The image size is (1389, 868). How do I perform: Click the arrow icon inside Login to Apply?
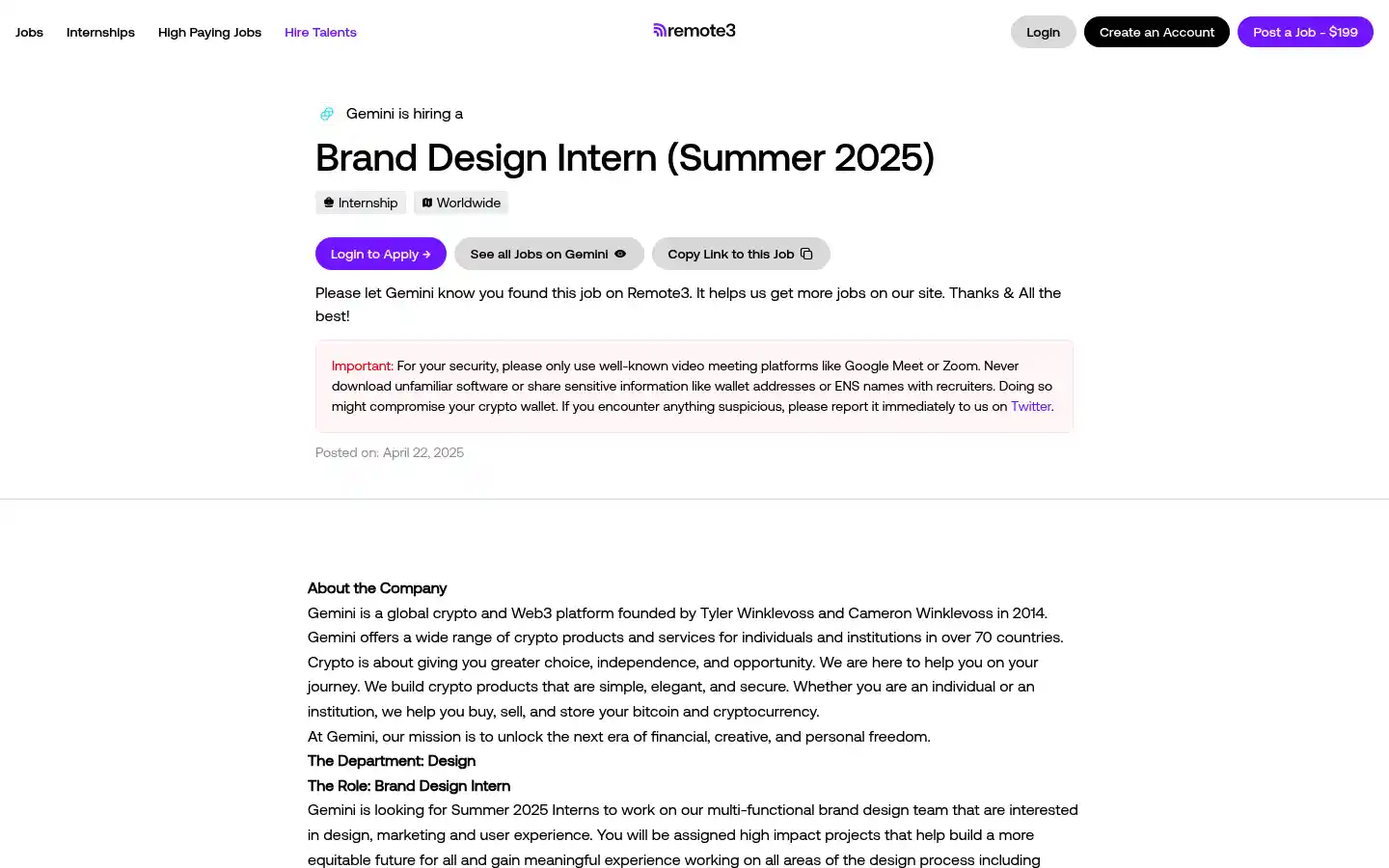point(425,254)
